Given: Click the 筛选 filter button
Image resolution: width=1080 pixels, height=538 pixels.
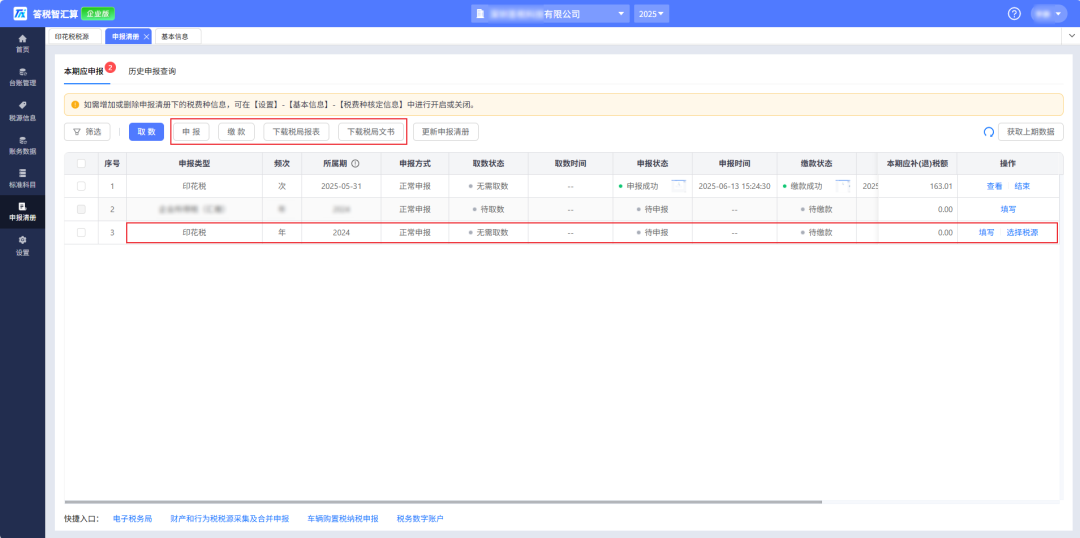Looking at the screenshot, I should 87,132.
